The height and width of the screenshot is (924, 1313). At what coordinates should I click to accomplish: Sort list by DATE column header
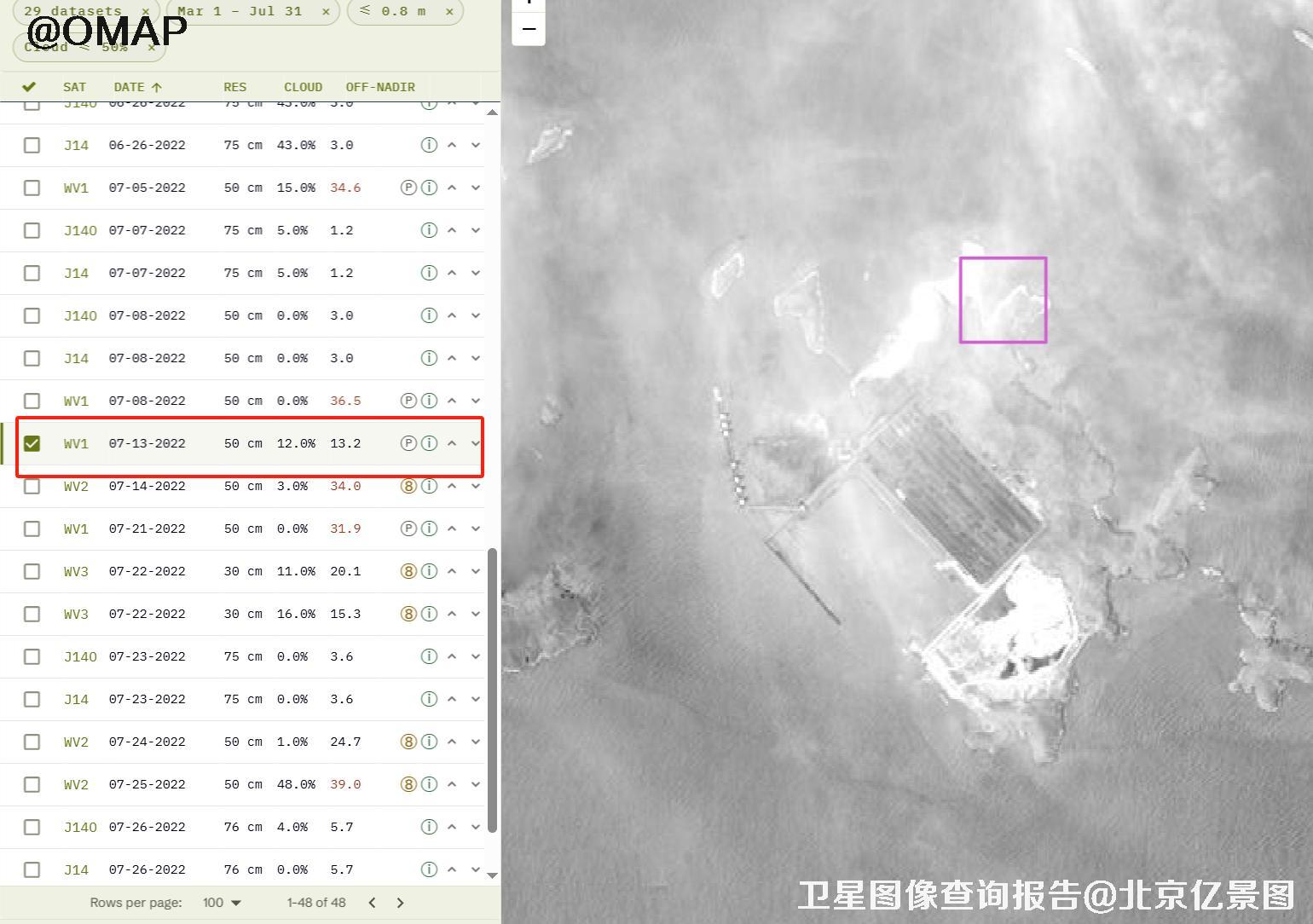tap(137, 87)
